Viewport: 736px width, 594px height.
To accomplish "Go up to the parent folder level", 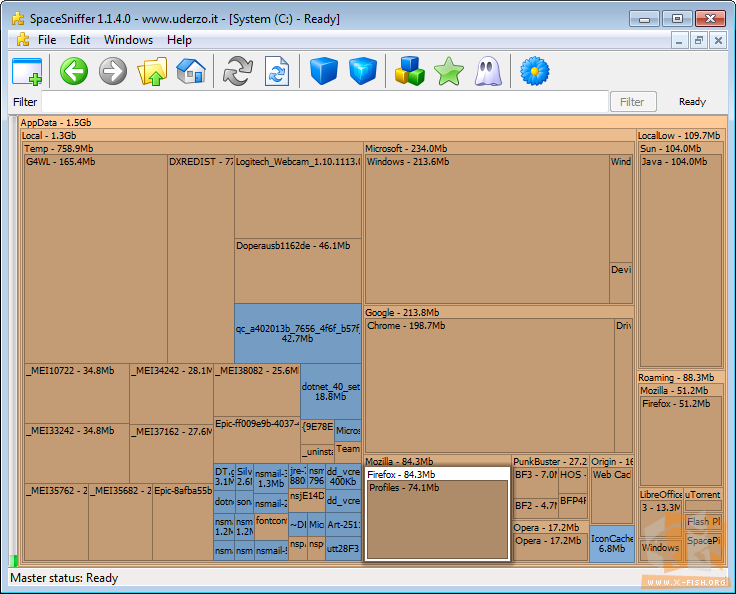I will pos(152,71).
